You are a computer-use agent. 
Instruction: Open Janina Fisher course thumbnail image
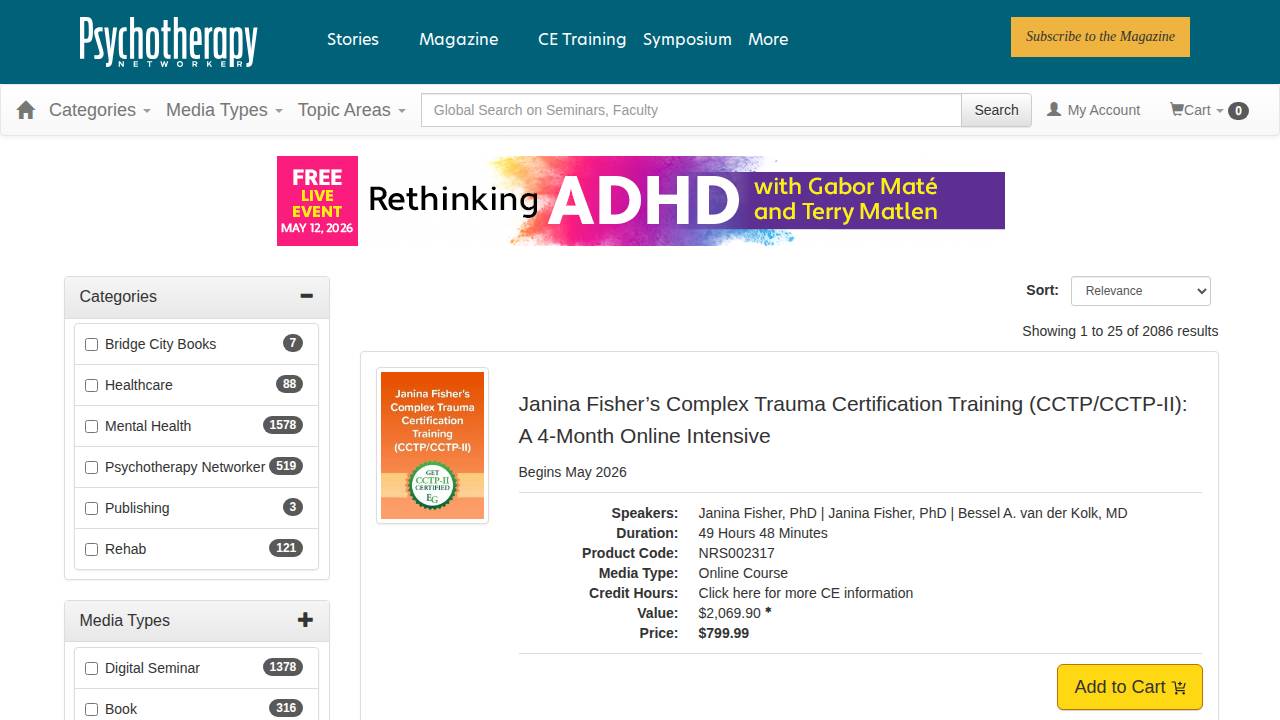(x=432, y=445)
